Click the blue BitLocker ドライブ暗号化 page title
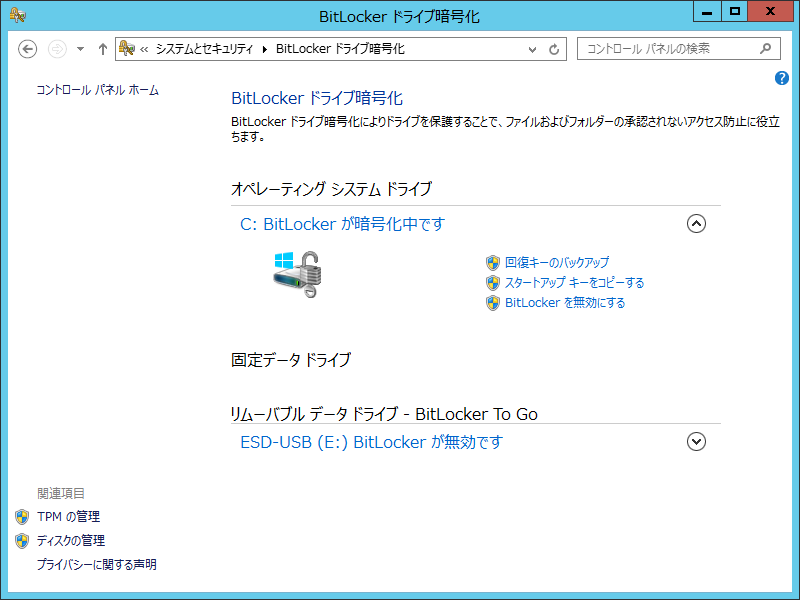This screenshot has height=600, width=800. 317,98
